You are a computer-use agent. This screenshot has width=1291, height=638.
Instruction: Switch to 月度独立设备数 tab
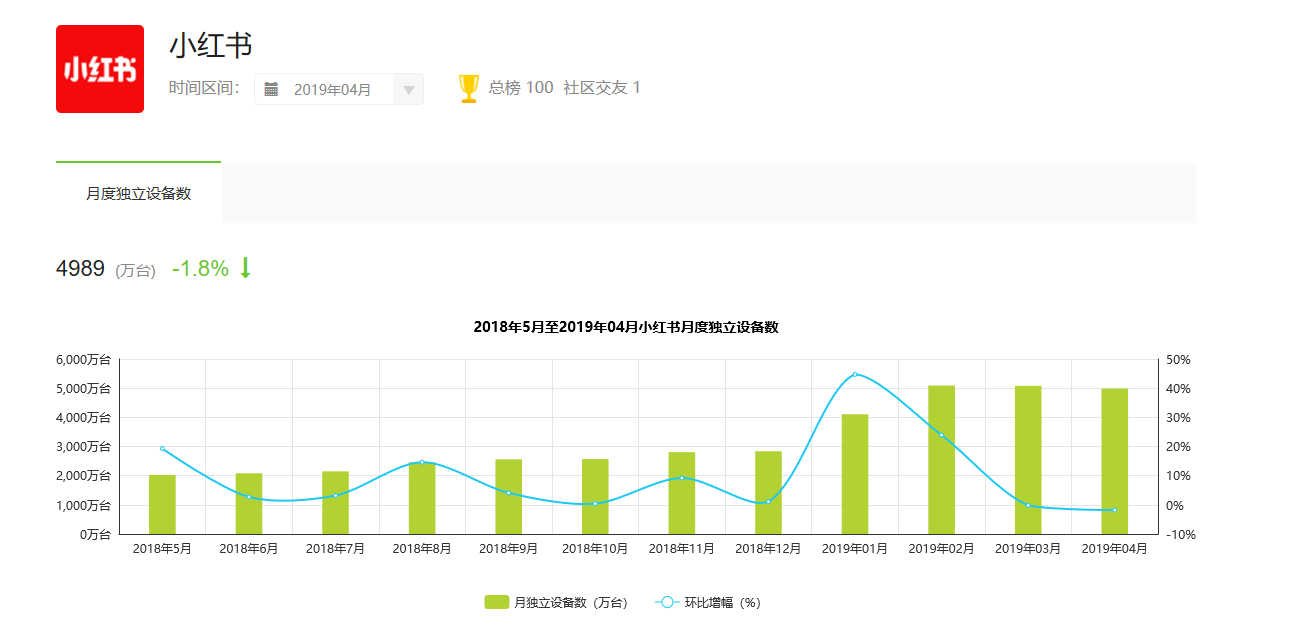tap(138, 194)
